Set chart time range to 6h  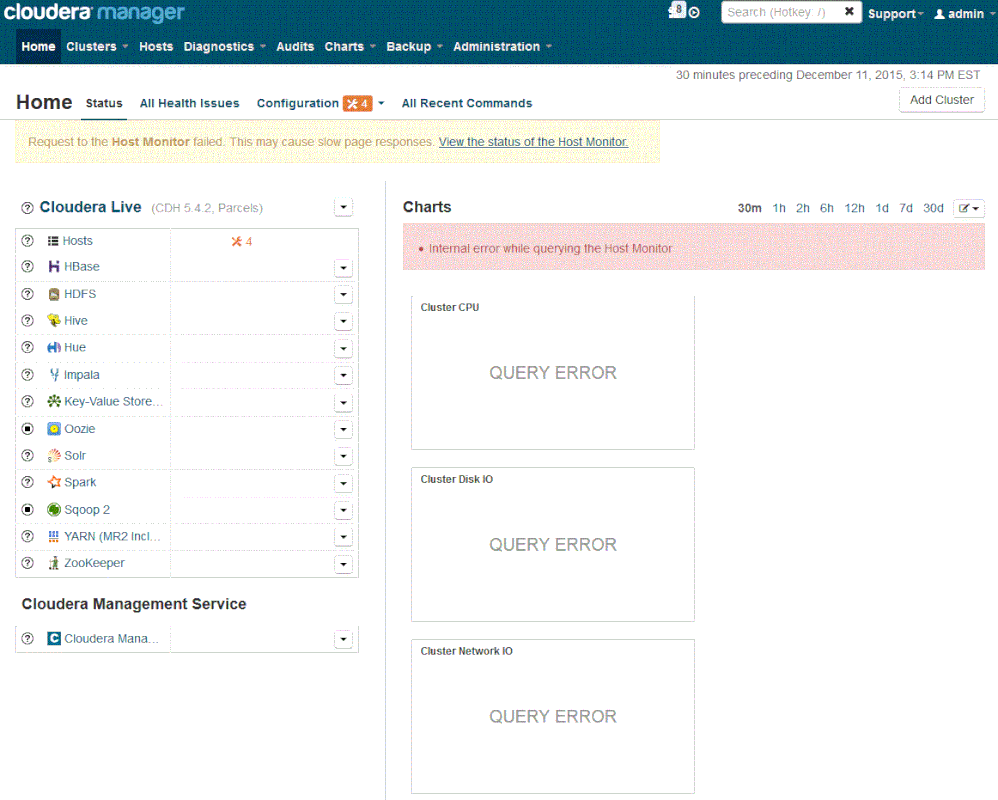(x=827, y=208)
